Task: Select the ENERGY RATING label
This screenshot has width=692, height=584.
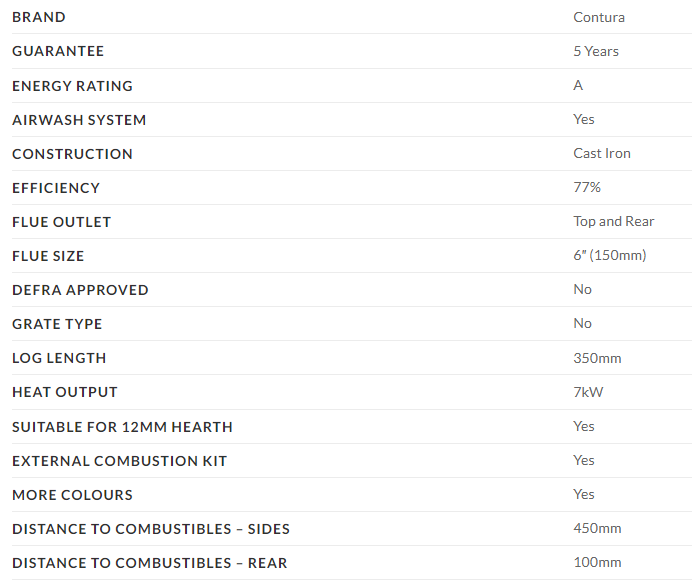Action: [x=72, y=86]
